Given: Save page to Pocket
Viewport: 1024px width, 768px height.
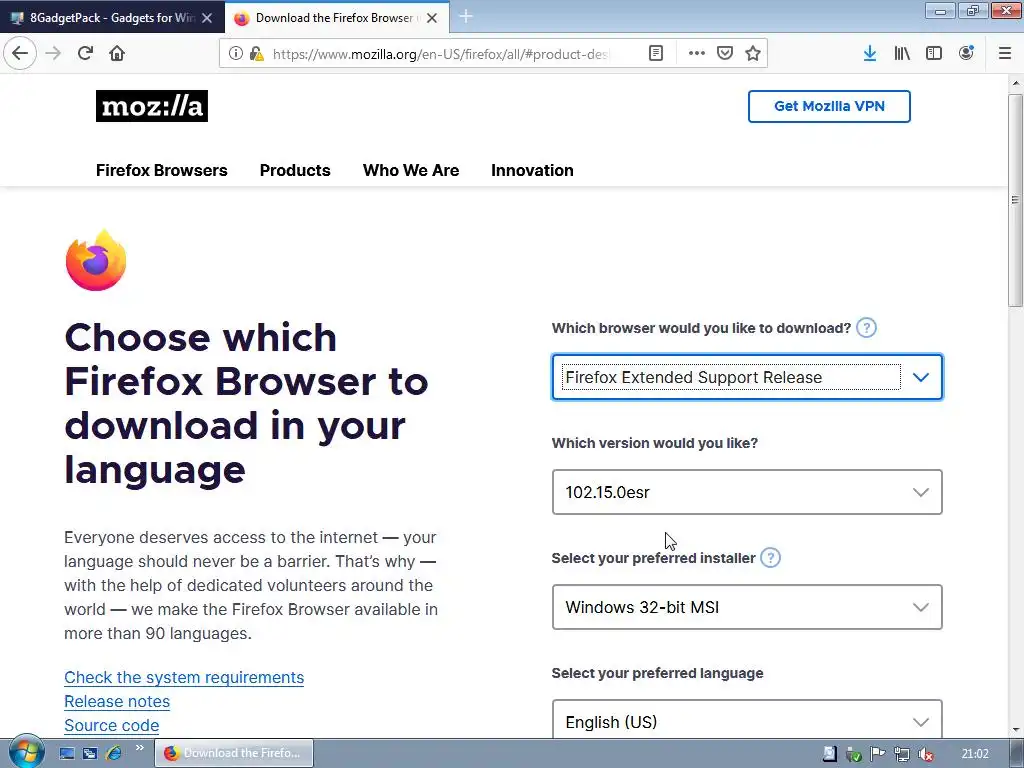Looking at the screenshot, I should coord(725,54).
